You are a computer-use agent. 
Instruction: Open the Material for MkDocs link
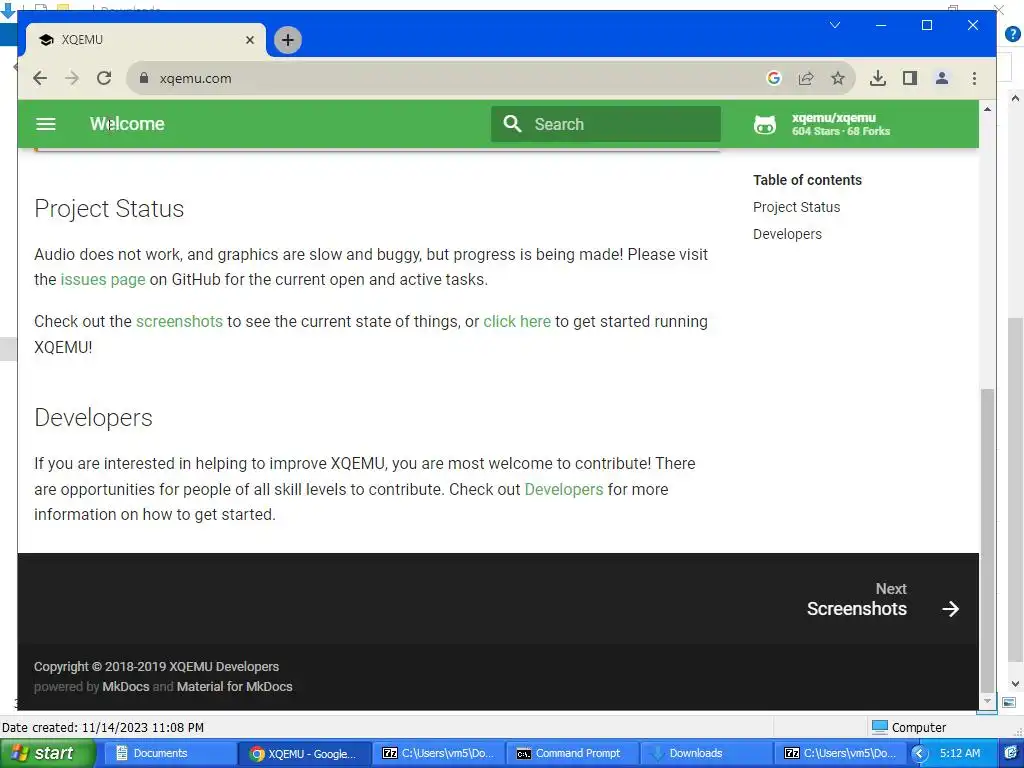234,686
